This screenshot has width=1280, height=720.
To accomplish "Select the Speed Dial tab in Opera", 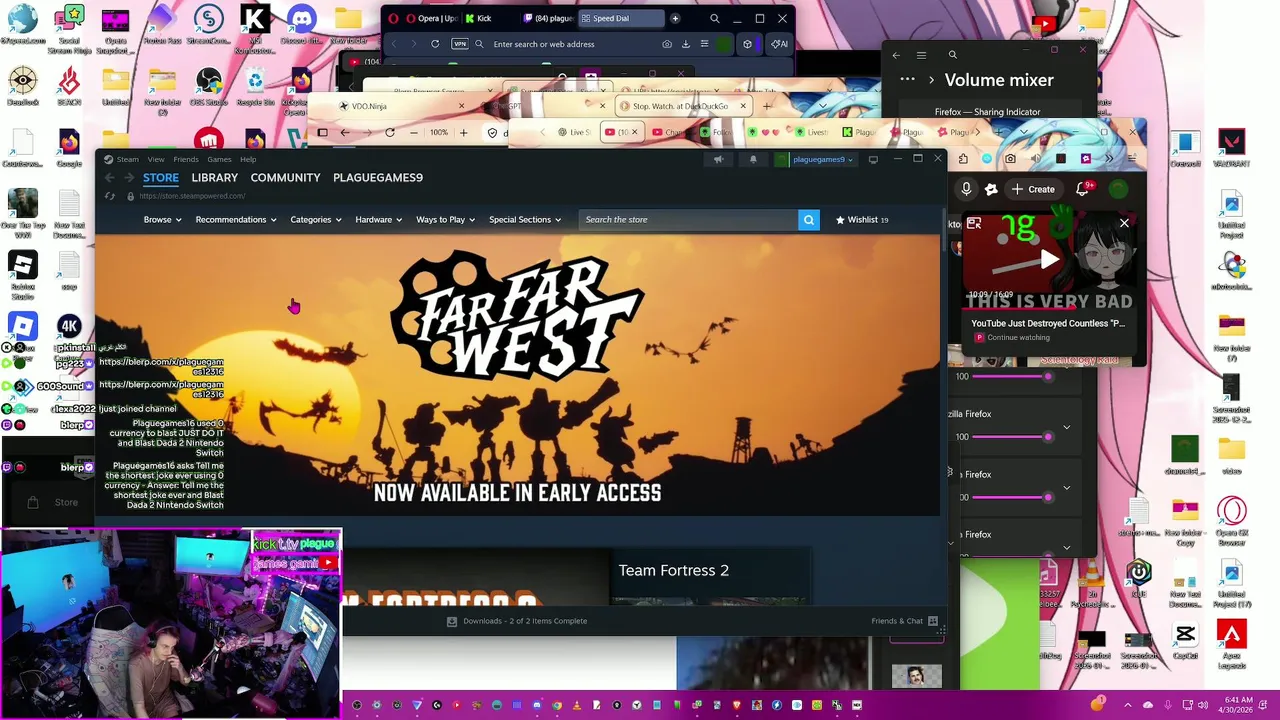I will coord(620,18).
